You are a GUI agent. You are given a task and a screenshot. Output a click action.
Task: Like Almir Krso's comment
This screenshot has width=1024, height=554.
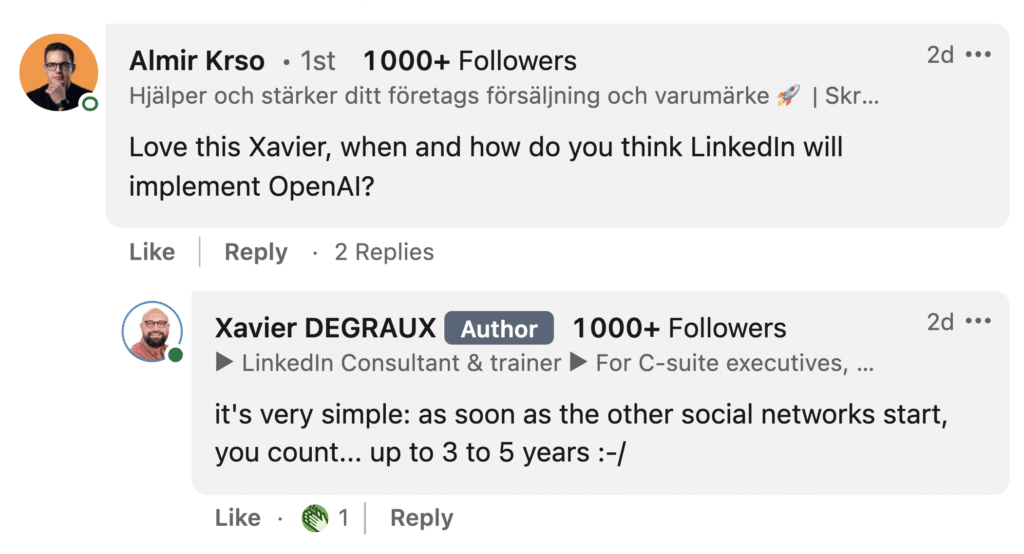click(152, 252)
